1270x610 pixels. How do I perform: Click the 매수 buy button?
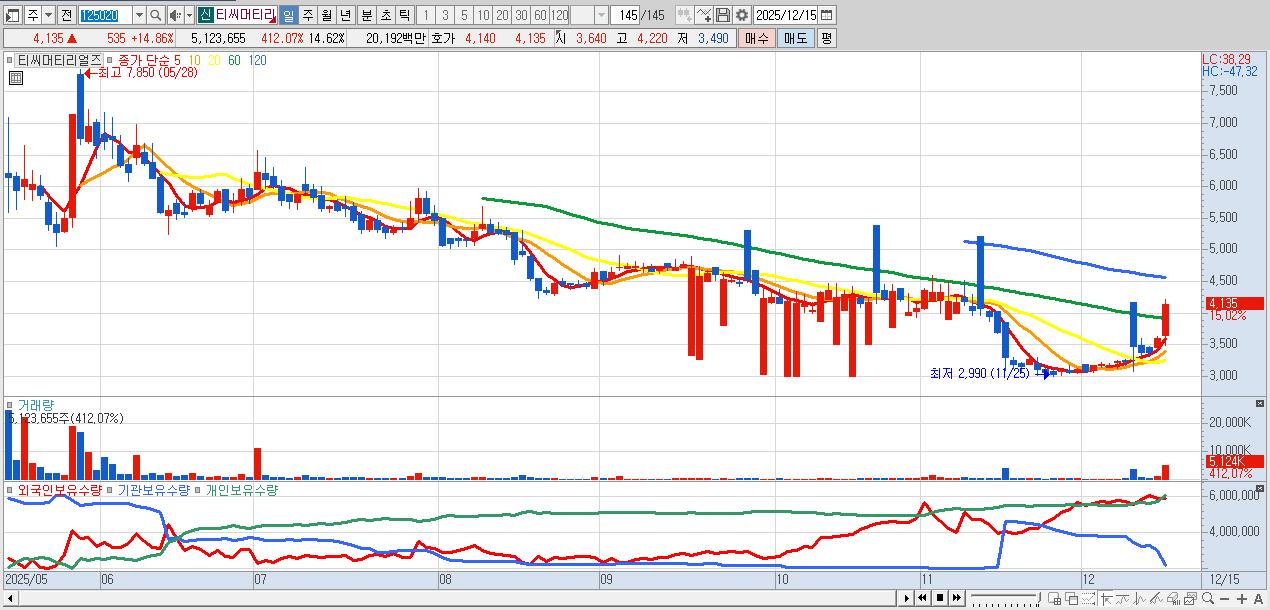tap(756, 38)
